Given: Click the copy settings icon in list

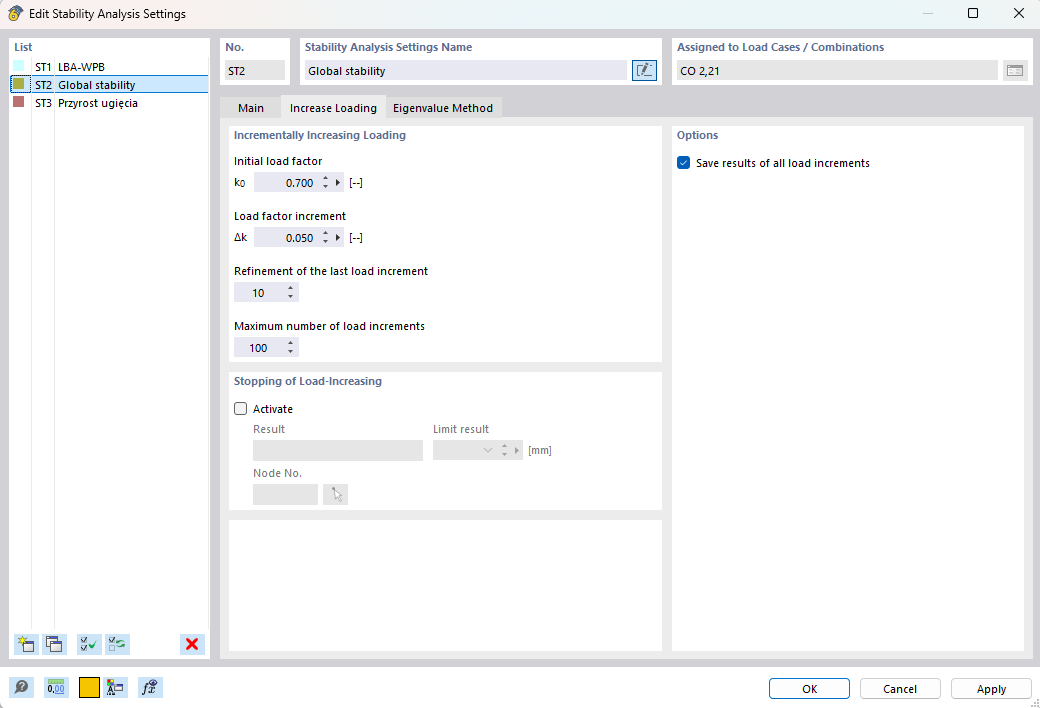Looking at the screenshot, I should tap(54, 644).
